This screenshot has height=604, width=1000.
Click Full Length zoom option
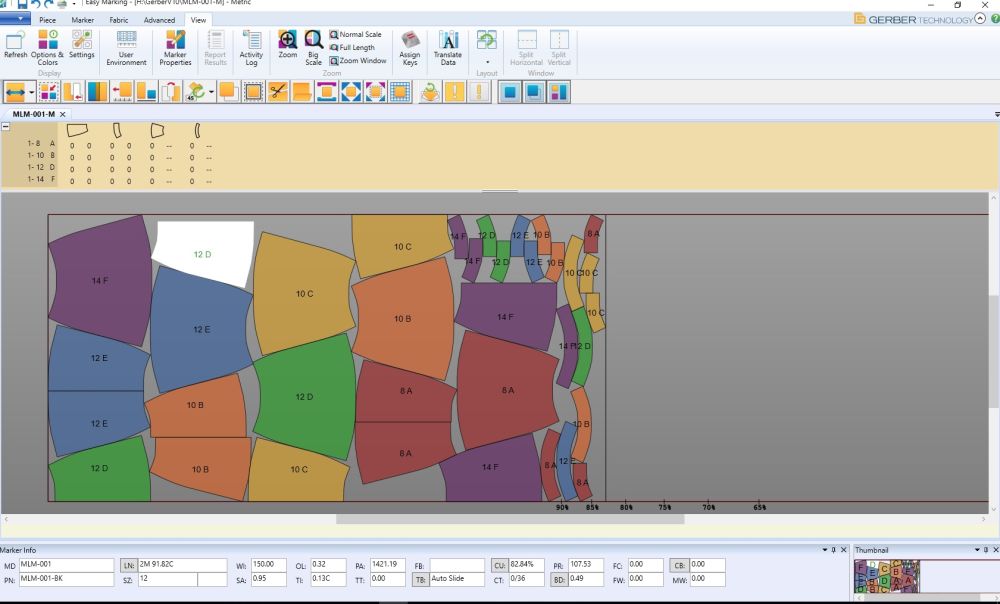pyautogui.click(x=352, y=47)
